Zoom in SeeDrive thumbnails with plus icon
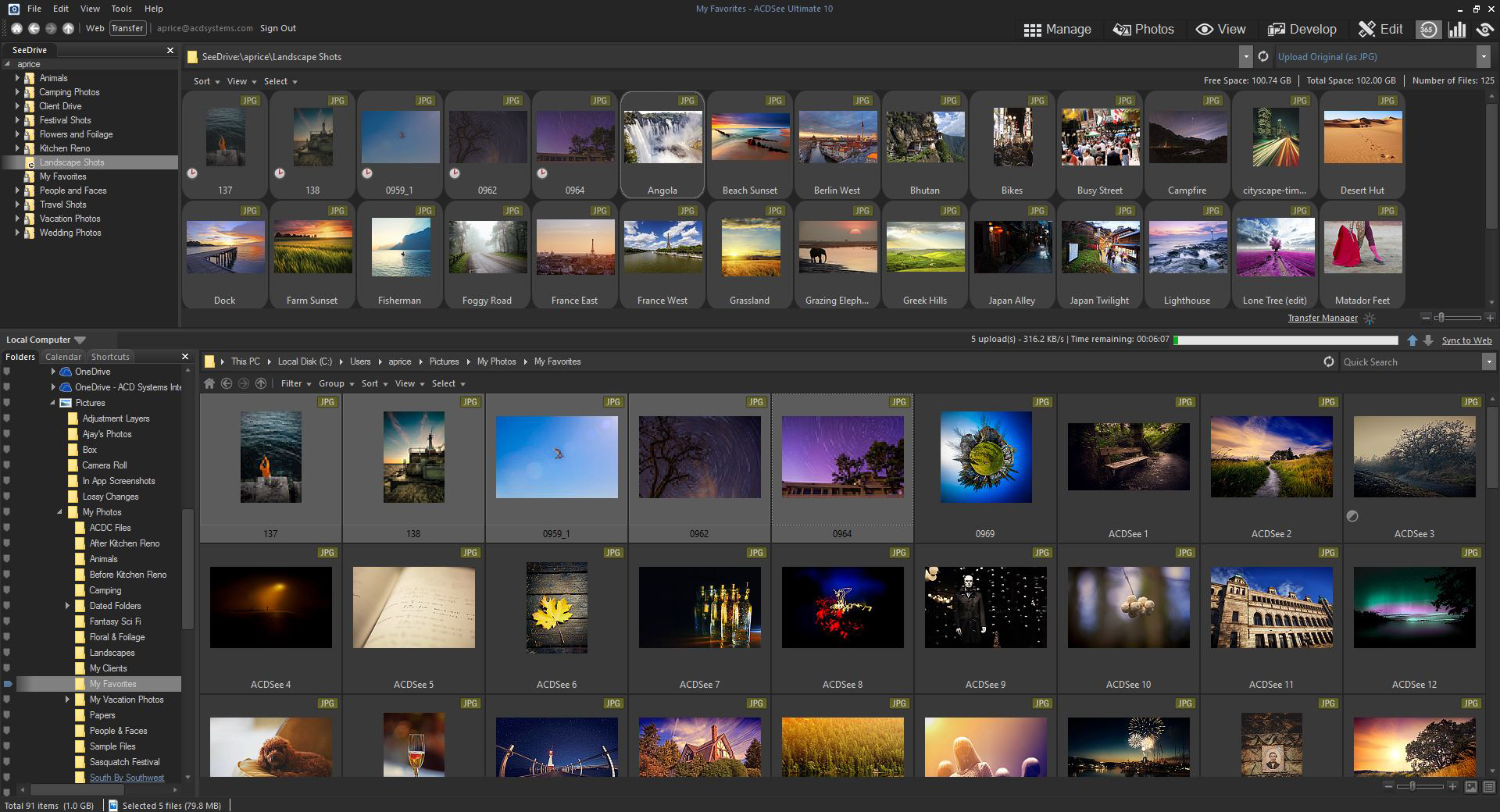The height and width of the screenshot is (812, 1500). (x=1490, y=318)
